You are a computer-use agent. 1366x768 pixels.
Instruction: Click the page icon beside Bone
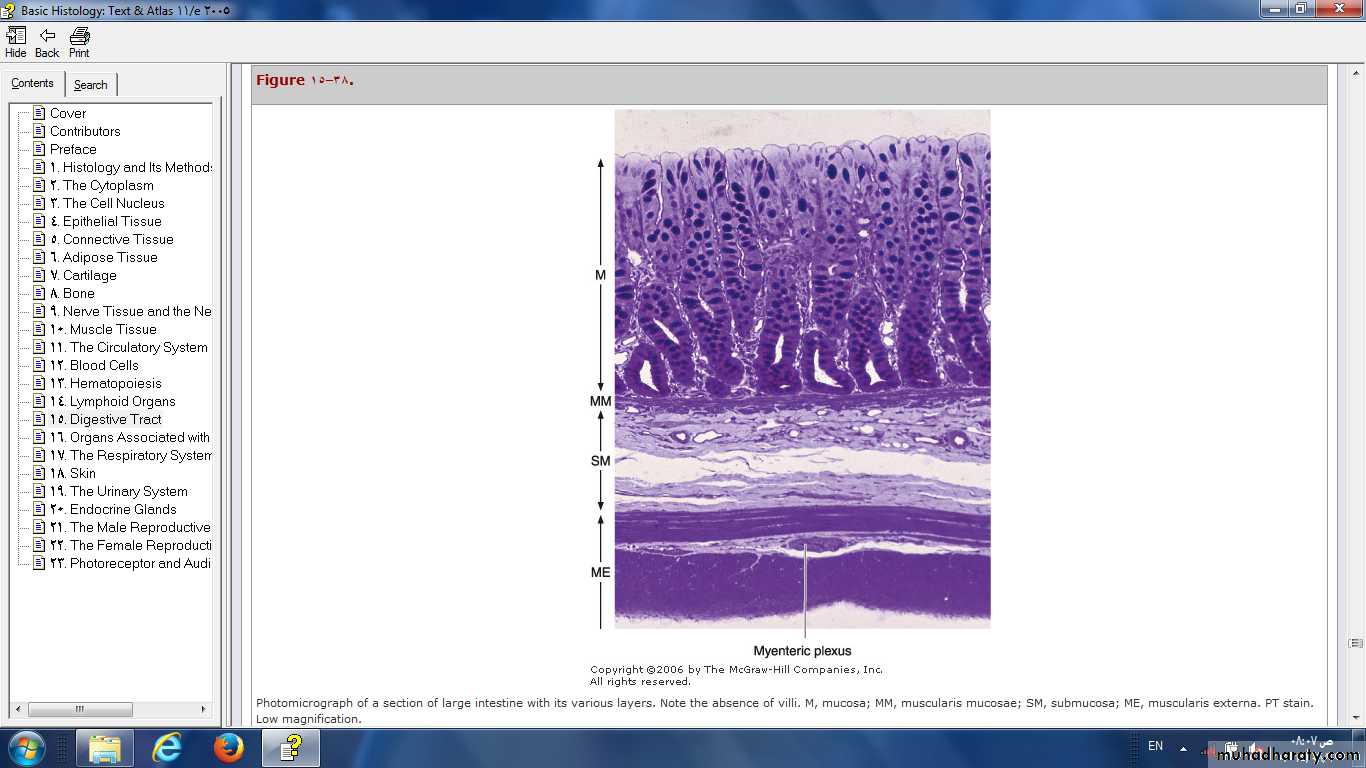click(x=40, y=293)
